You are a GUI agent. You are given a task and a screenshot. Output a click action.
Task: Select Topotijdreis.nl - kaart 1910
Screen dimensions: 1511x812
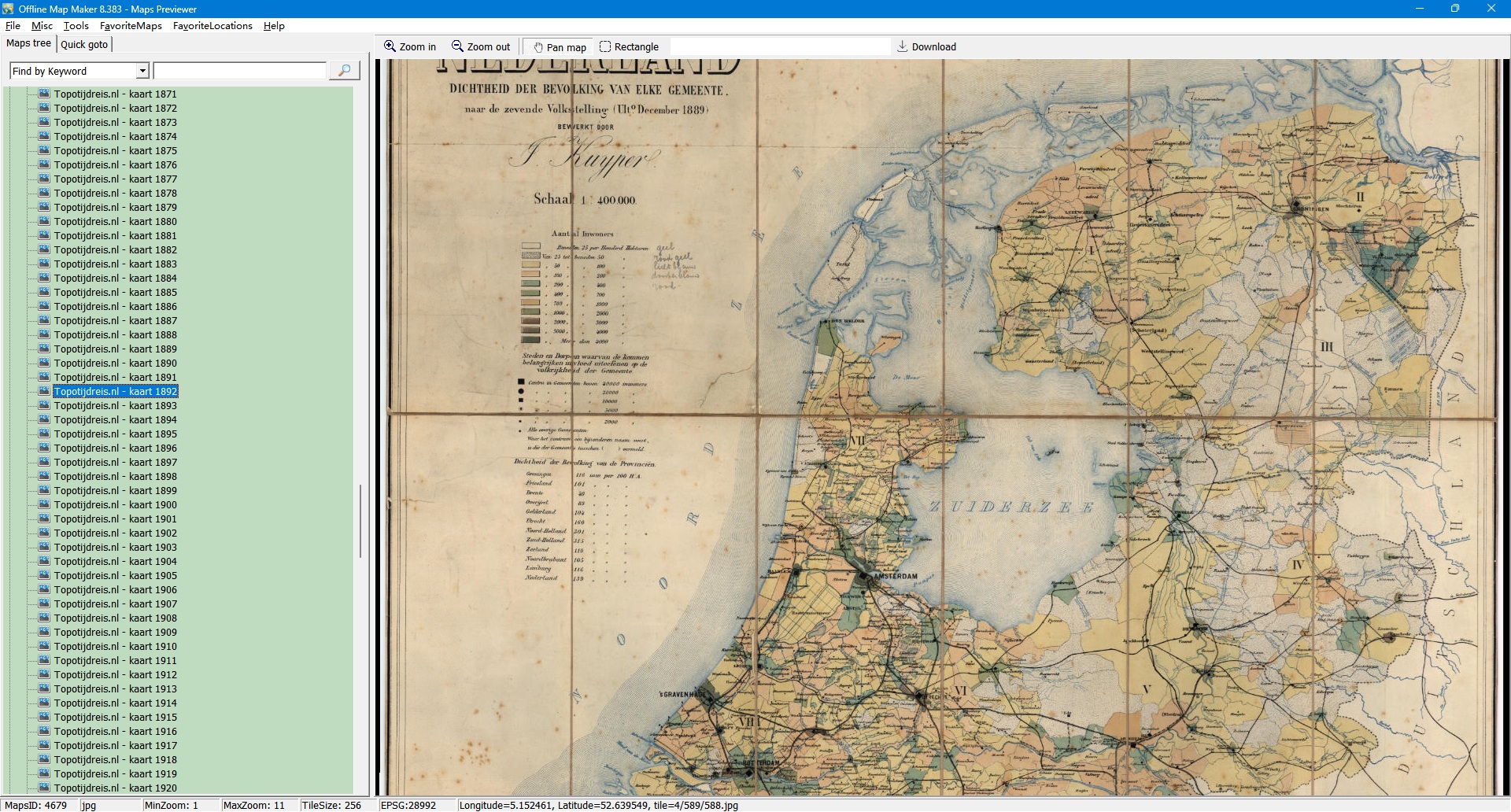[115, 647]
